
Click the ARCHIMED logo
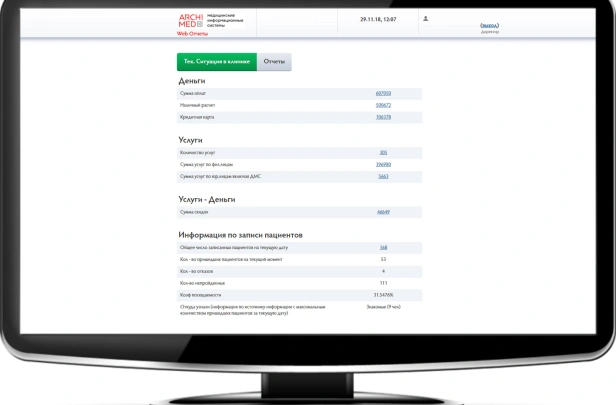pyautogui.click(x=190, y=21)
